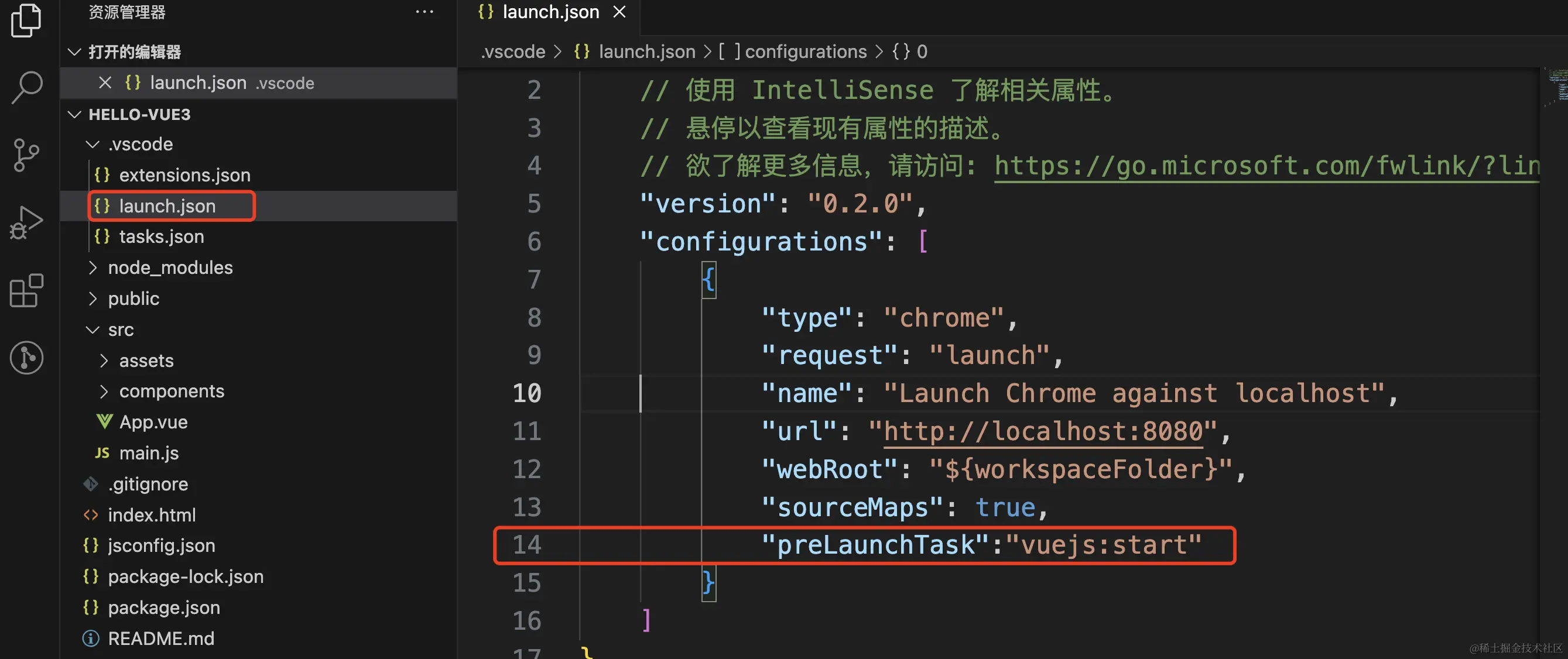Select the Source Control icon
Image resolution: width=1568 pixels, height=659 pixels.
tap(26, 155)
